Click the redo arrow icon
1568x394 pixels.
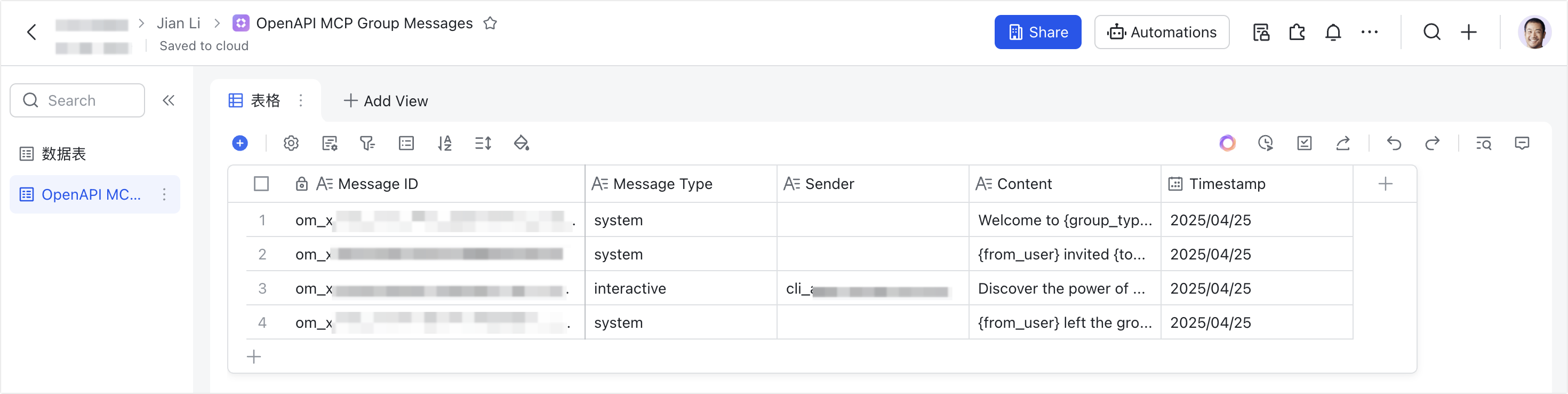[x=1432, y=143]
